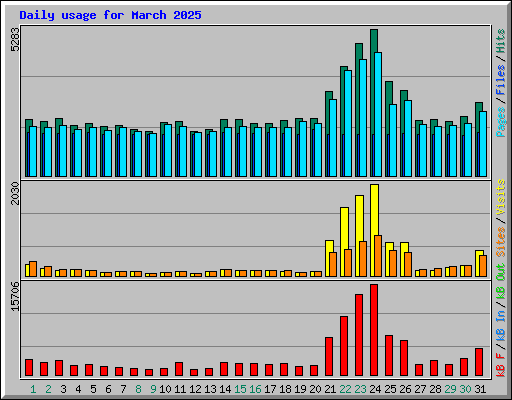The height and width of the screenshot is (400, 512).
Task: Click day 14 on the x-axis
Action: [x=225, y=389]
